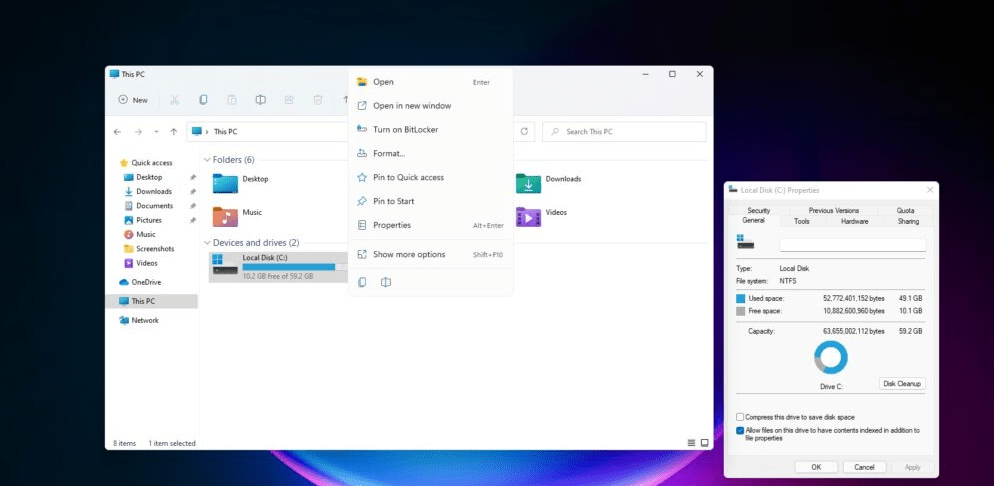Screen dimensions: 994x486
Task: Click the Share icon in Explorer toolbar
Action: pos(289,100)
